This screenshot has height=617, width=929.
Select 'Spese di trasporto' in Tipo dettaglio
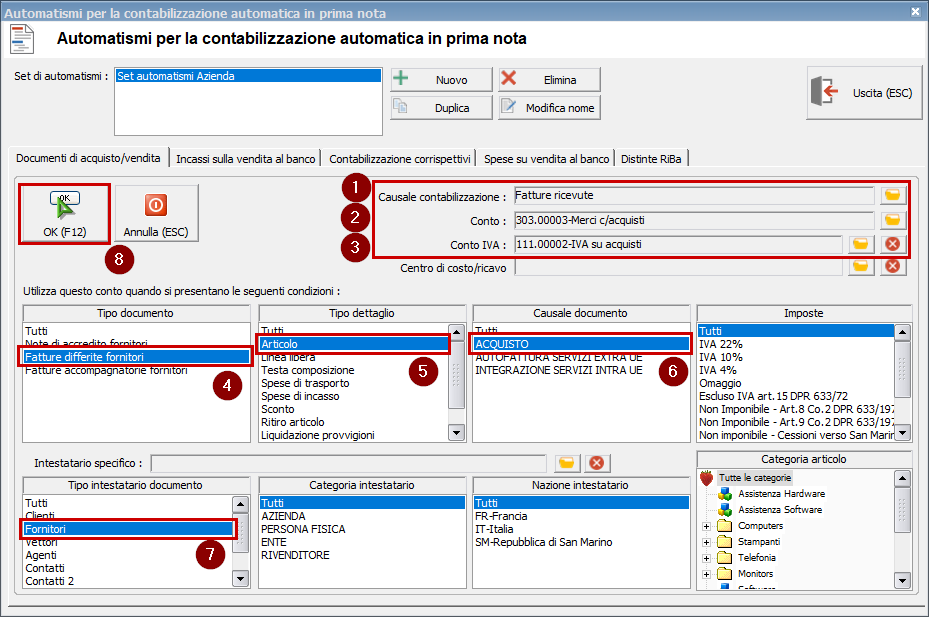coord(354,383)
